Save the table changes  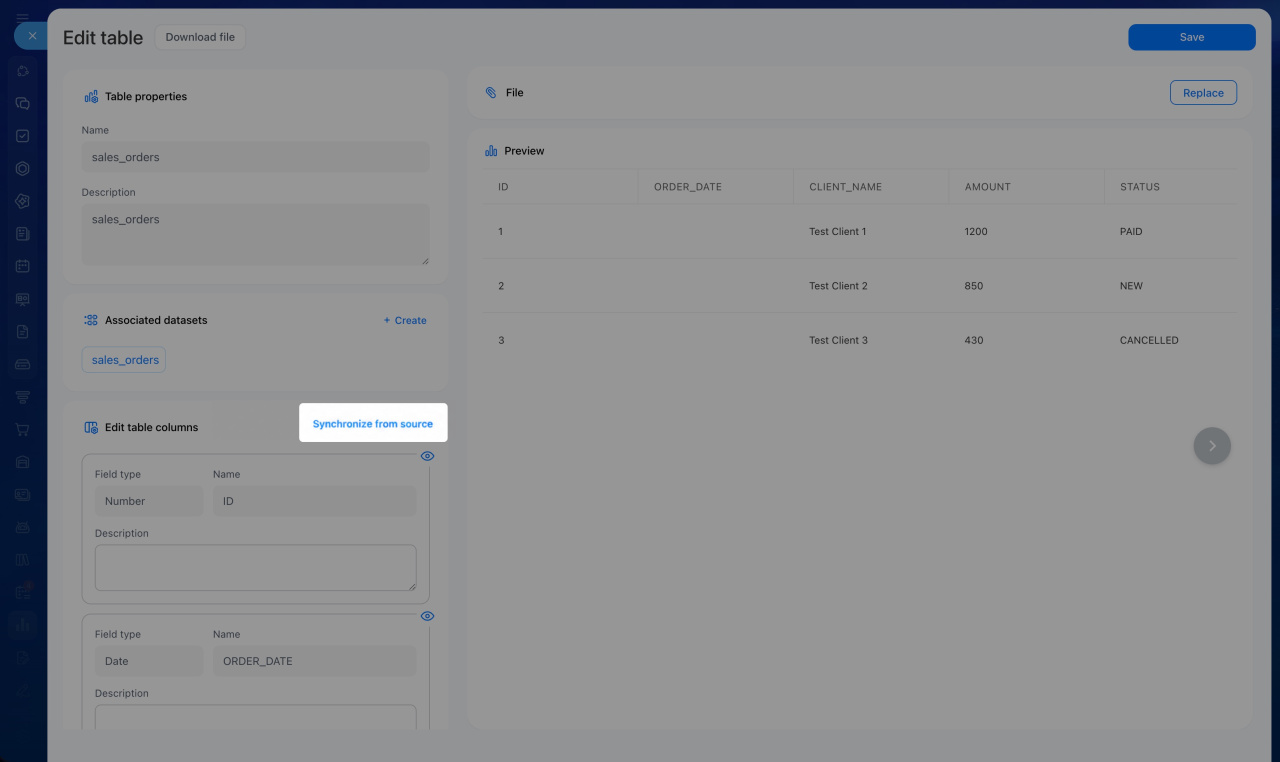pos(1192,37)
